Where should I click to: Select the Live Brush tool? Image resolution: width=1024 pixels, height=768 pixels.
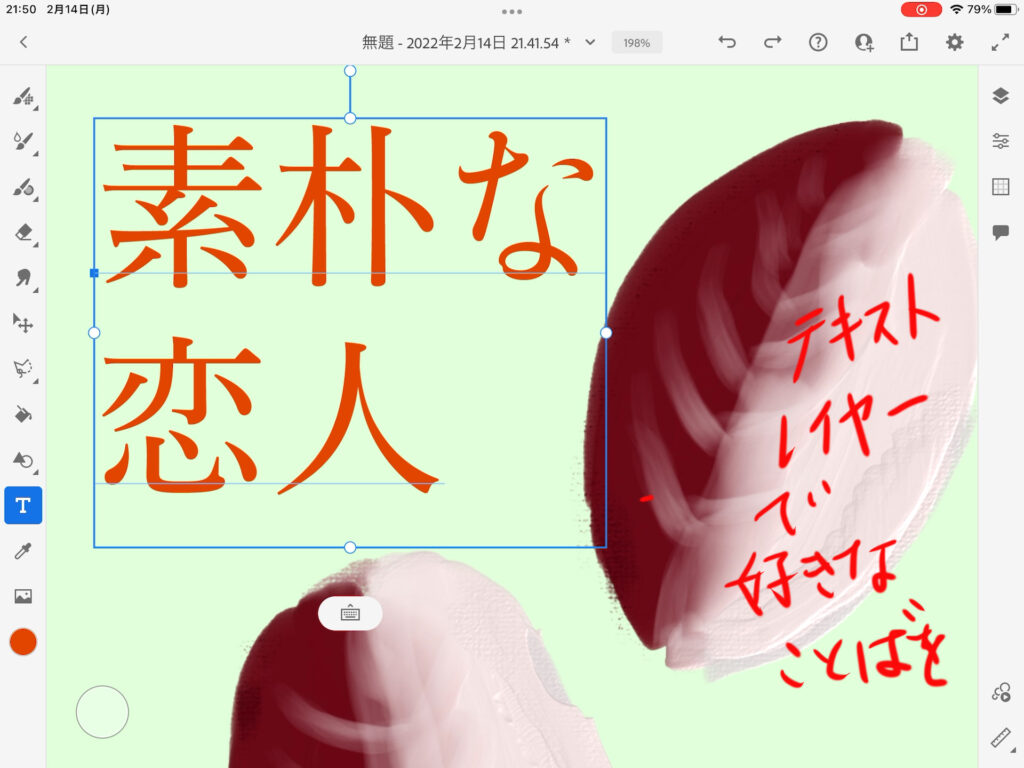[23, 142]
